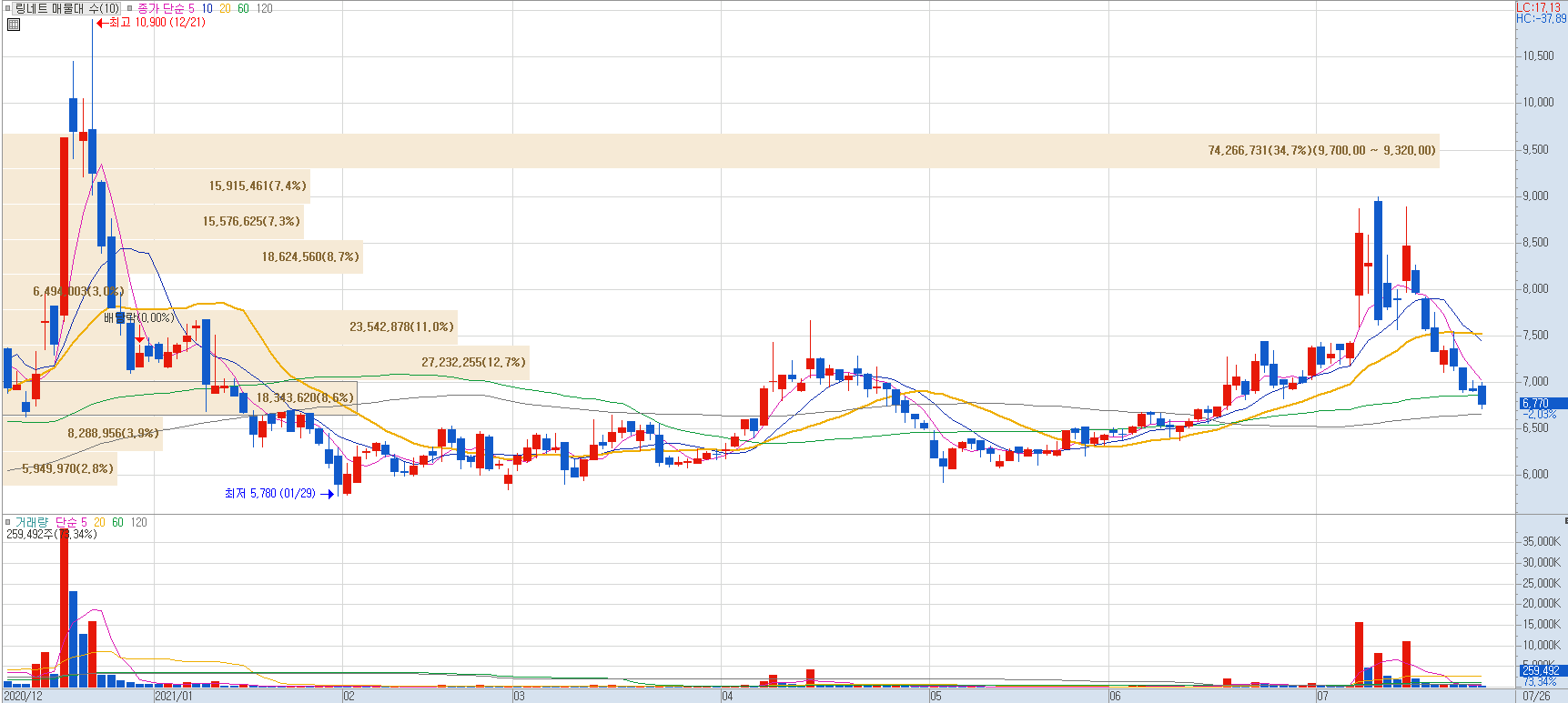The image size is (1568, 703).
Task: Click the price MA 20 legend
Action: pos(225,8)
